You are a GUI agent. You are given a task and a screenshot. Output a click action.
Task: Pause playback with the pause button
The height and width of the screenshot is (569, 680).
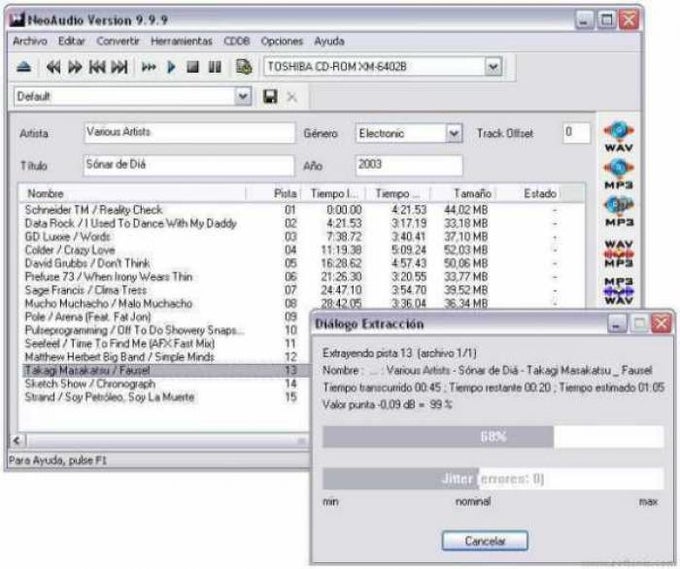pos(215,67)
